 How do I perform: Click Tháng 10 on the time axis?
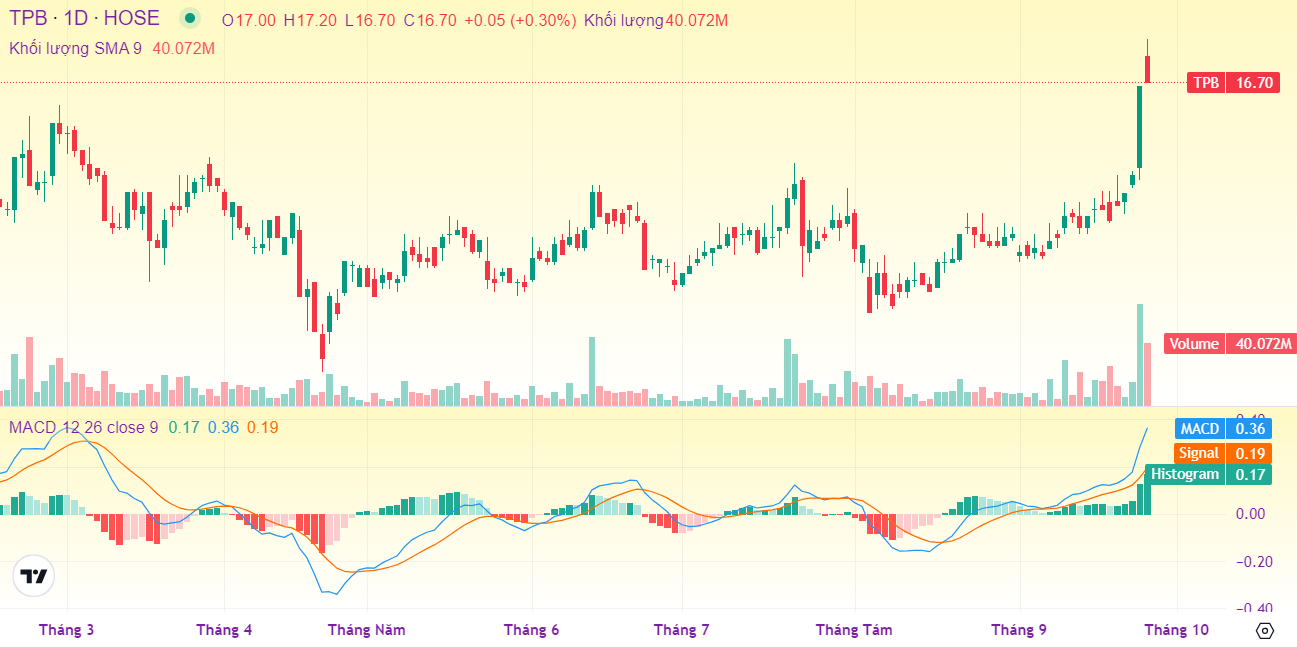pyautogui.click(x=1176, y=630)
